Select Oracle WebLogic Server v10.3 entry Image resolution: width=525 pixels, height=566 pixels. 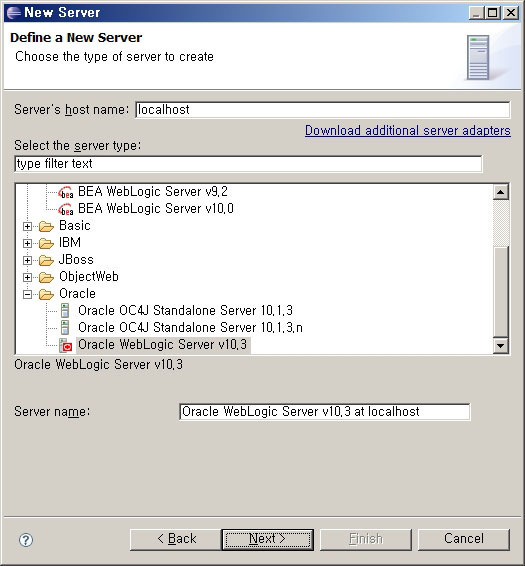[162, 344]
